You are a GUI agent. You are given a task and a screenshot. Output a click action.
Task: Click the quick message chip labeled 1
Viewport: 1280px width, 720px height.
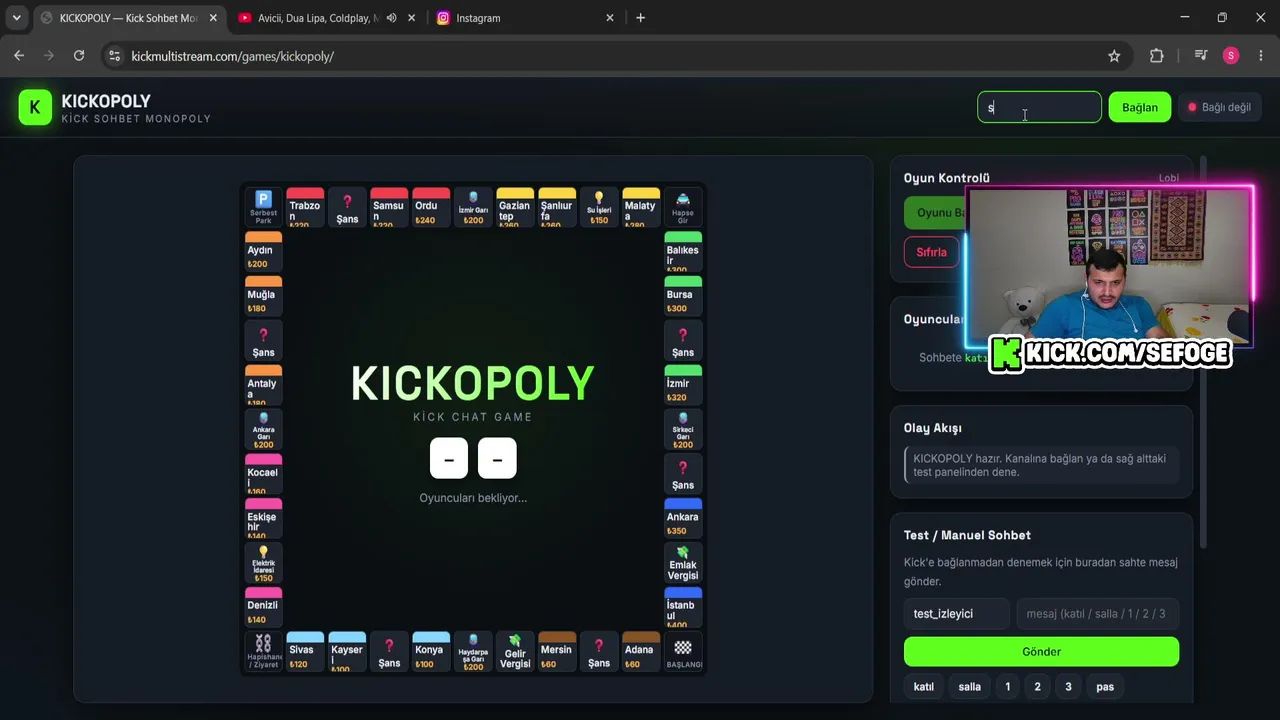tap(1008, 687)
